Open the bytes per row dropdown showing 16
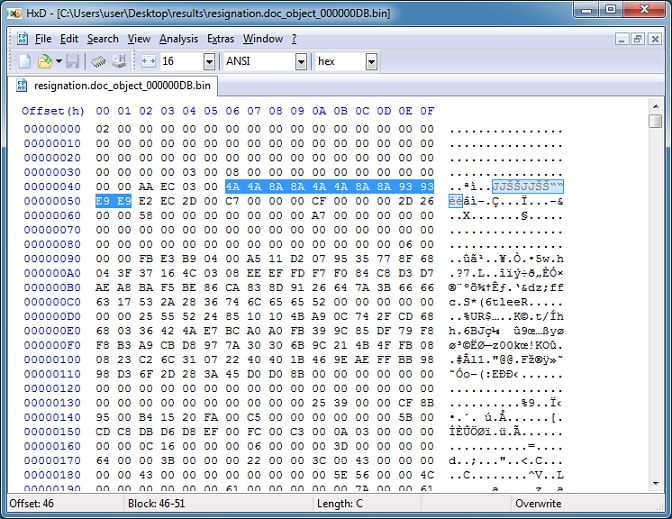672x519 pixels. click(209, 62)
